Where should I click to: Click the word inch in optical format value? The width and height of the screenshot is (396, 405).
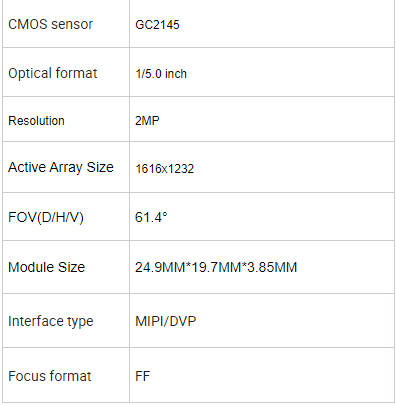point(176,74)
